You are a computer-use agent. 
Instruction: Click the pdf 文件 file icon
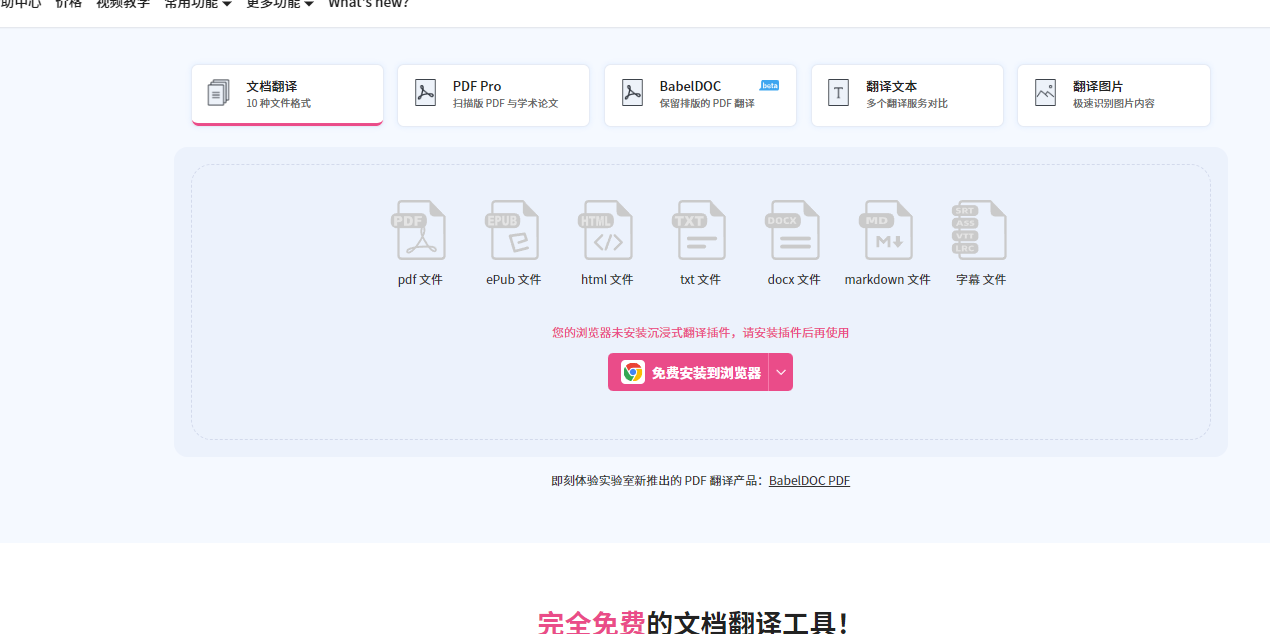(x=418, y=230)
